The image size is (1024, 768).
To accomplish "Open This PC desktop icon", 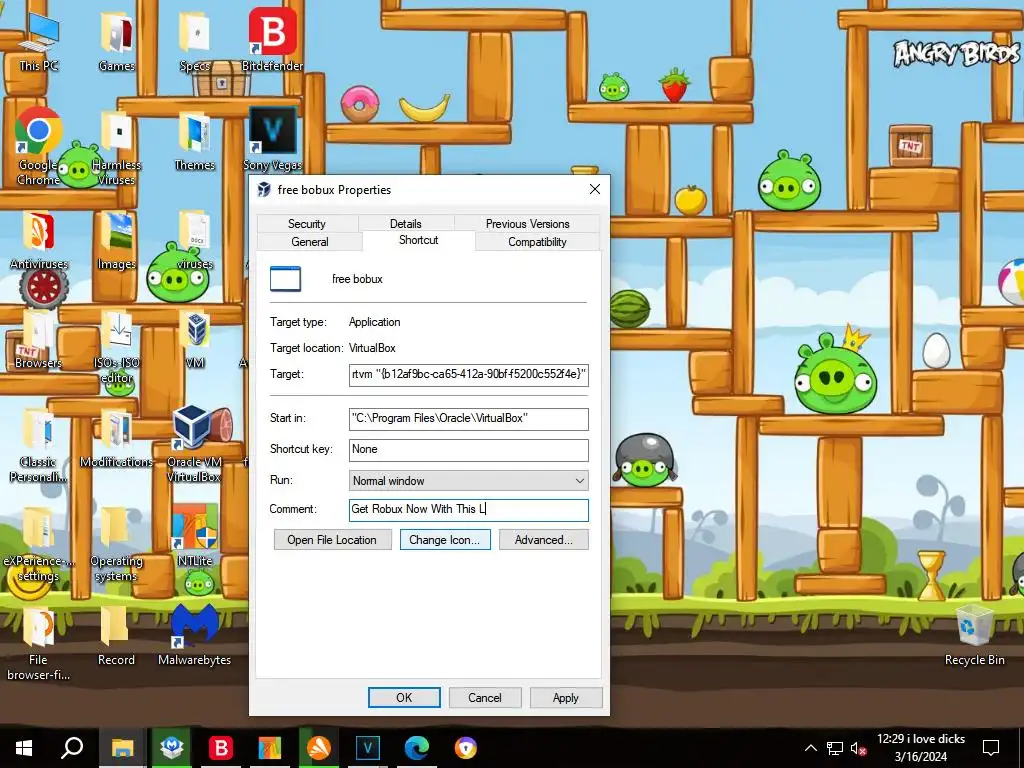I will coord(38,42).
